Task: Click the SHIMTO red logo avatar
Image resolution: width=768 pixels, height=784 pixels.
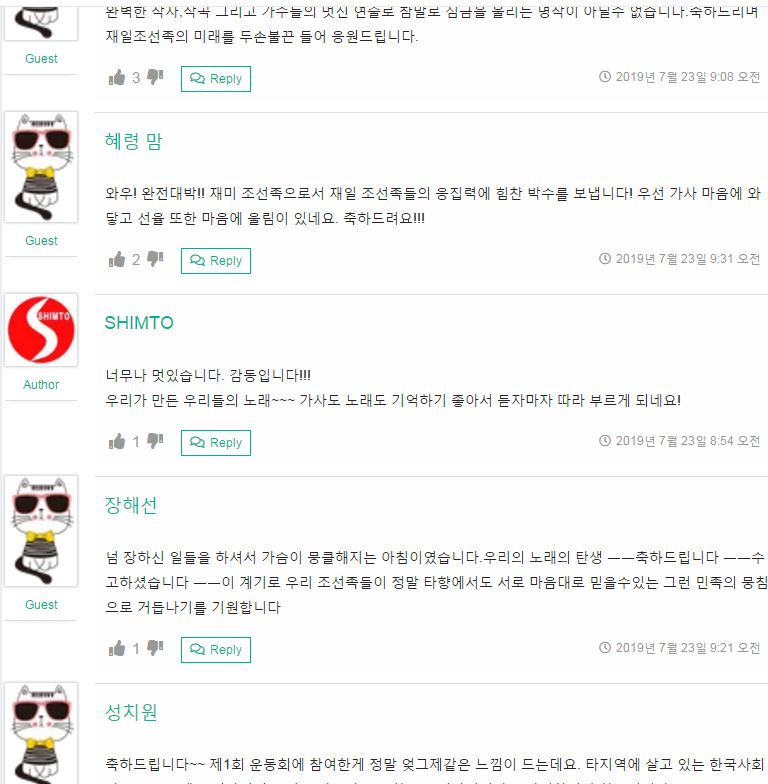Action: (41, 330)
